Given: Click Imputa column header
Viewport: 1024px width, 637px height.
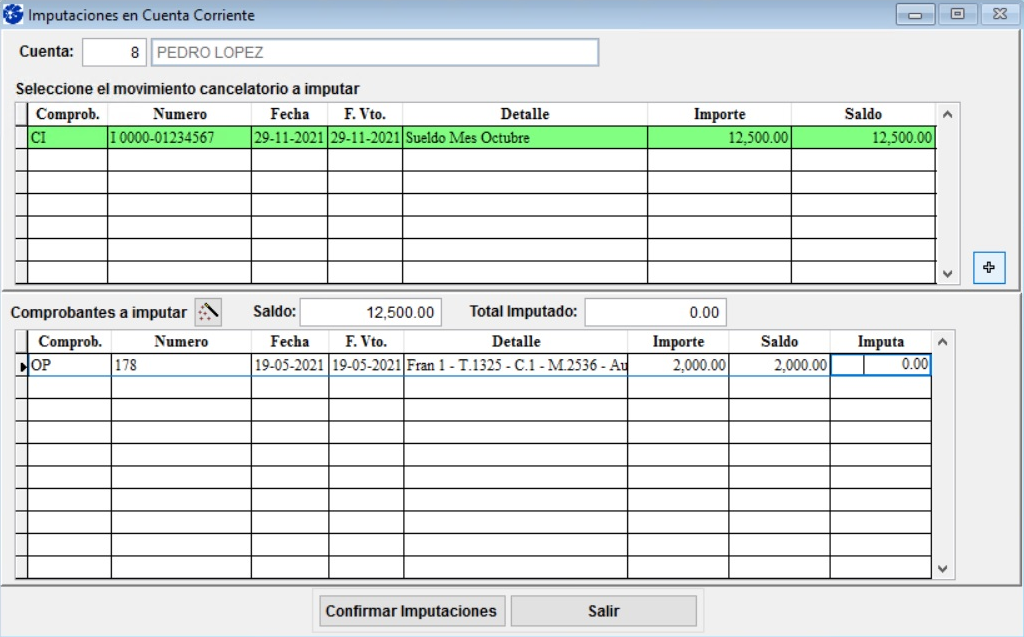Looking at the screenshot, I should point(880,342).
